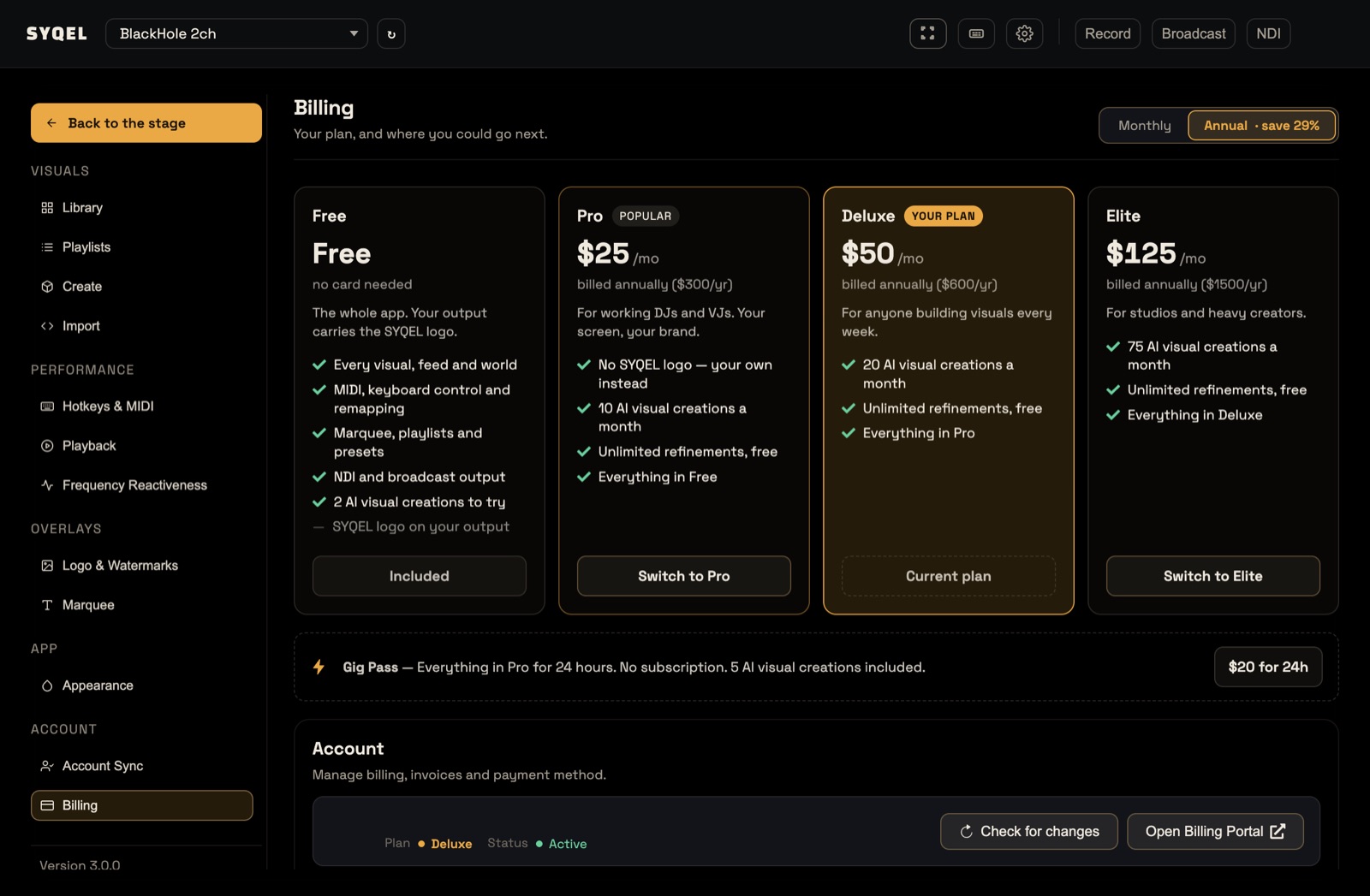Open the Import page
The height and width of the screenshot is (896, 1370).
142,326
